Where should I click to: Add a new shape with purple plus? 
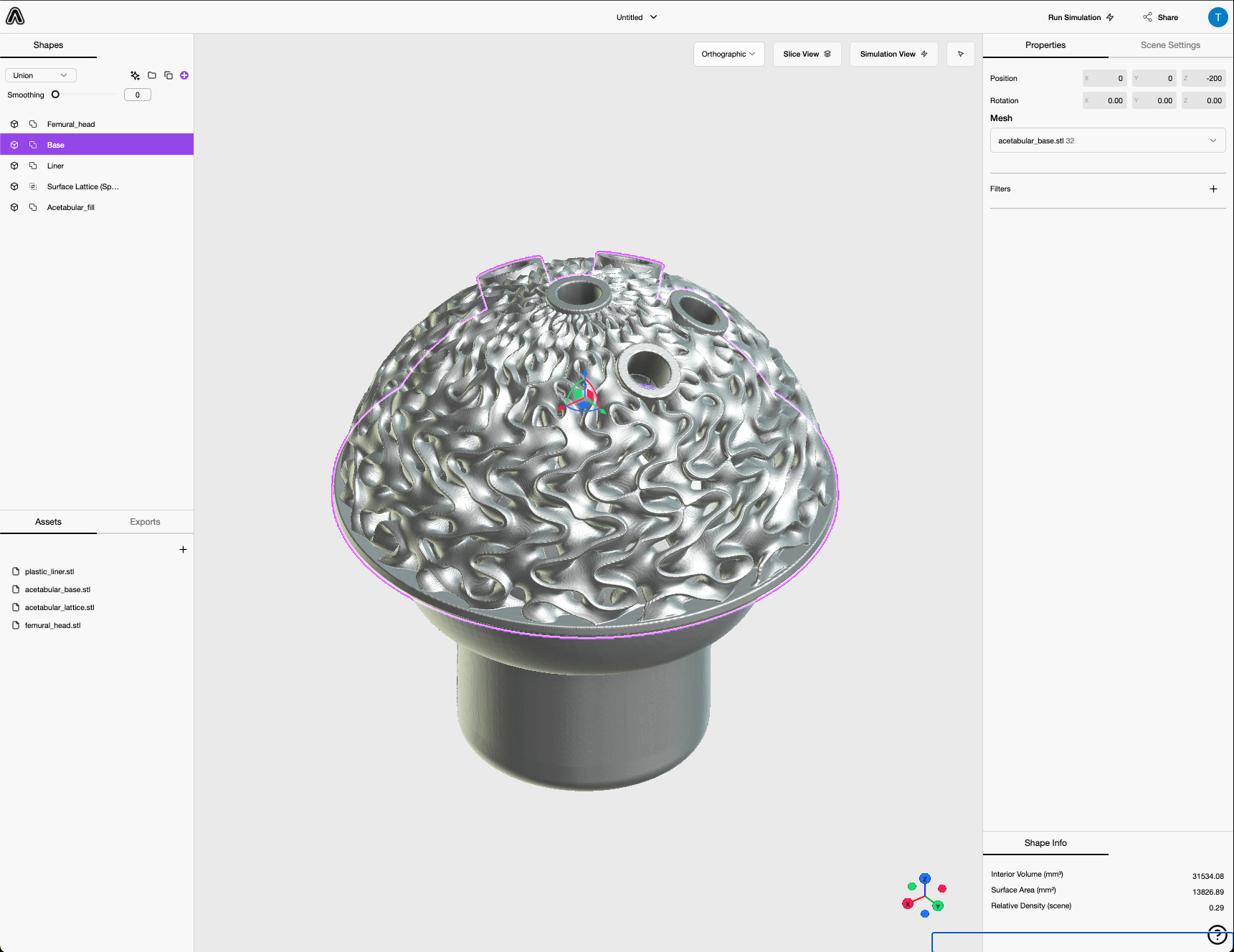click(184, 75)
